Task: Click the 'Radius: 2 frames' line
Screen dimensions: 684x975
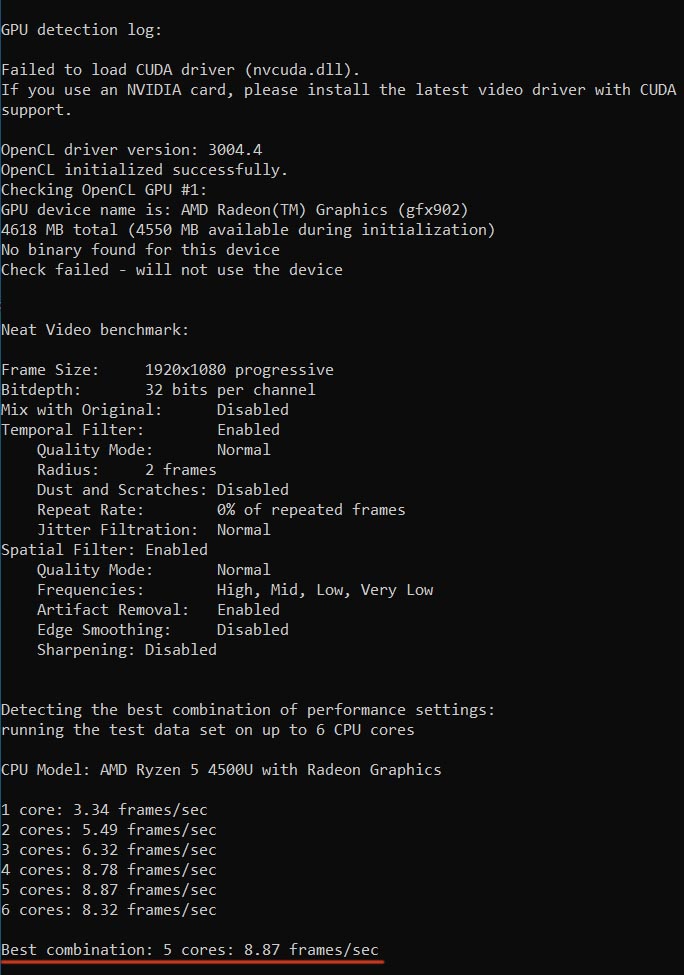Action: click(127, 469)
